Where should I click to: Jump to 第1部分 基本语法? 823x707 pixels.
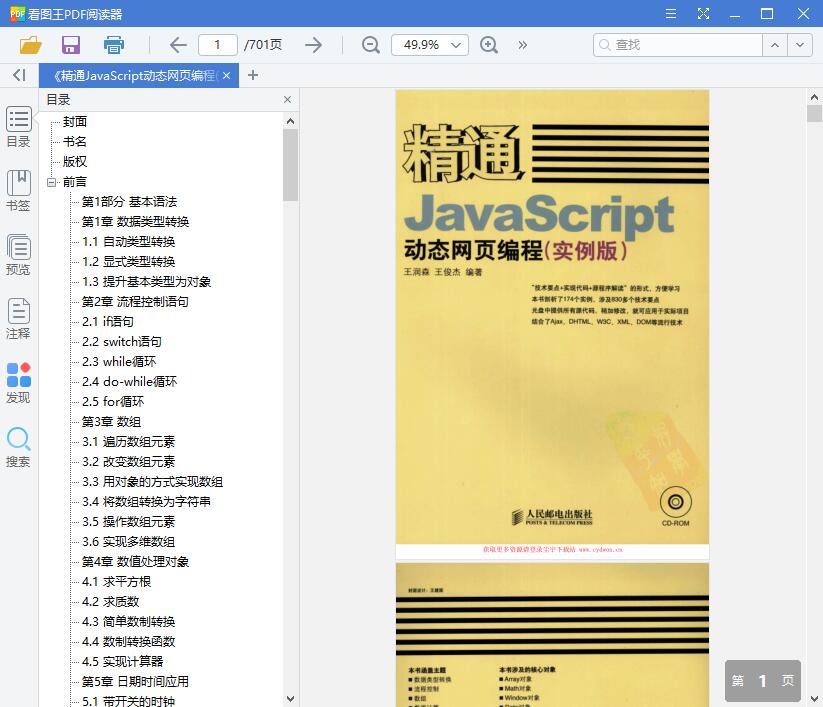(129, 202)
